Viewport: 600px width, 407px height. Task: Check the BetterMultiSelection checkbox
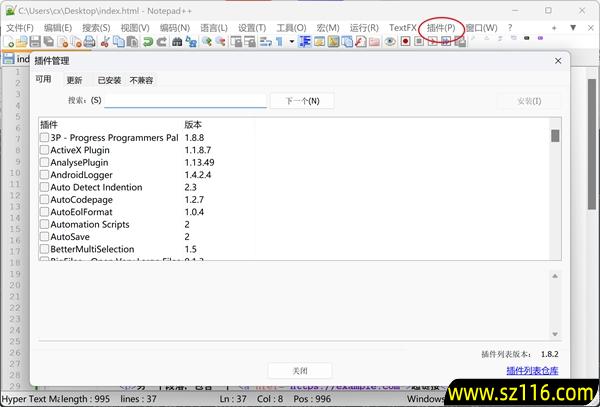click(x=44, y=249)
